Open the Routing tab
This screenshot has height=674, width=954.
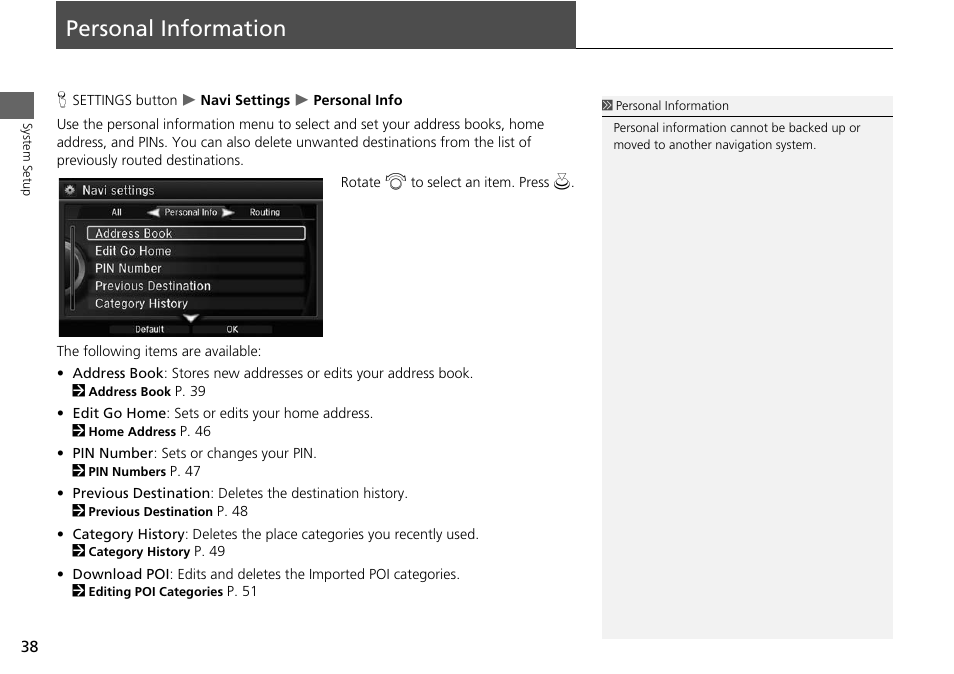pyautogui.click(x=265, y=211)
